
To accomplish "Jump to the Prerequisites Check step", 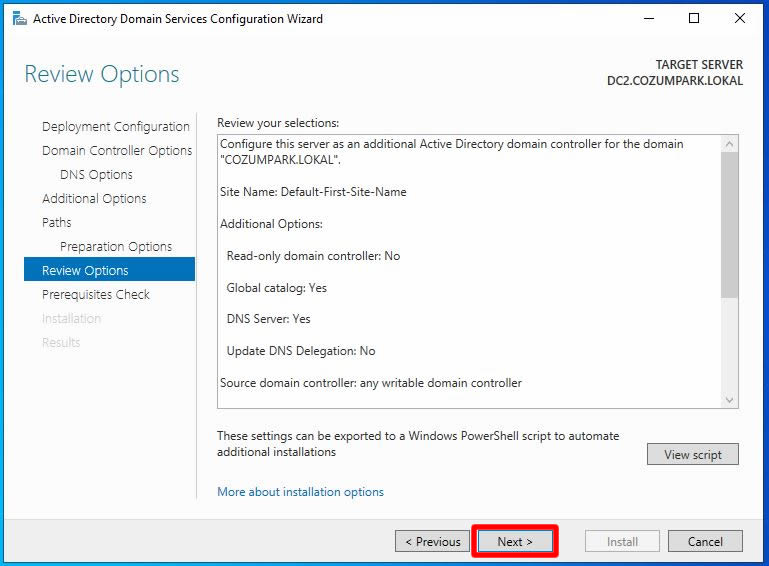I will [96, 295].
